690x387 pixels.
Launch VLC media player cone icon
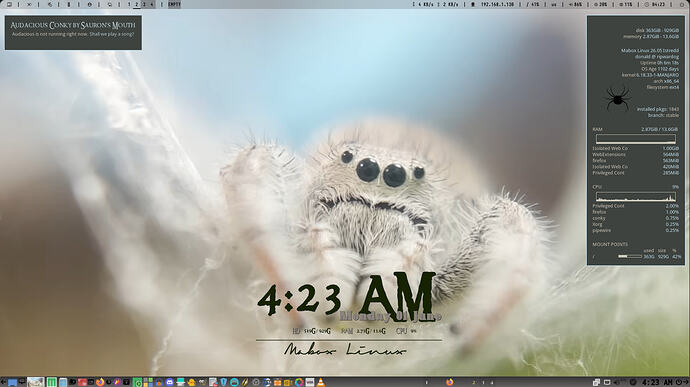[321, 382]
